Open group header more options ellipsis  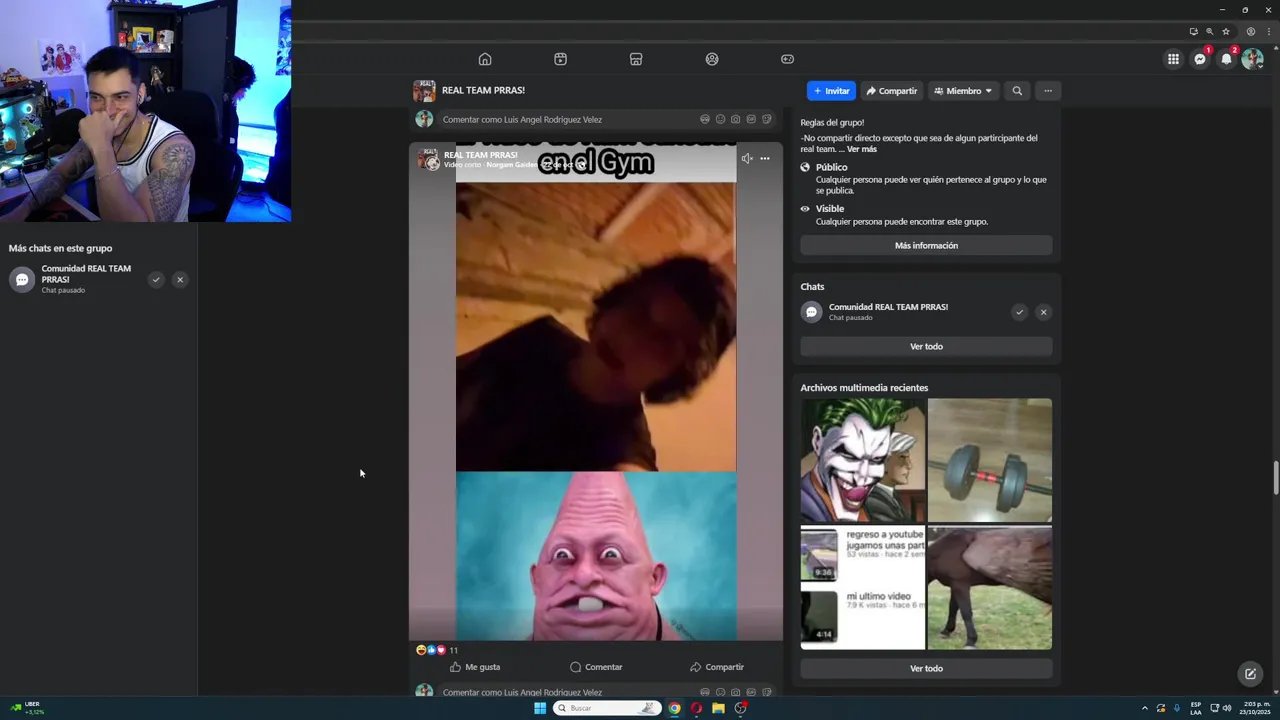pyautogui.click(x=1048, y=91)
